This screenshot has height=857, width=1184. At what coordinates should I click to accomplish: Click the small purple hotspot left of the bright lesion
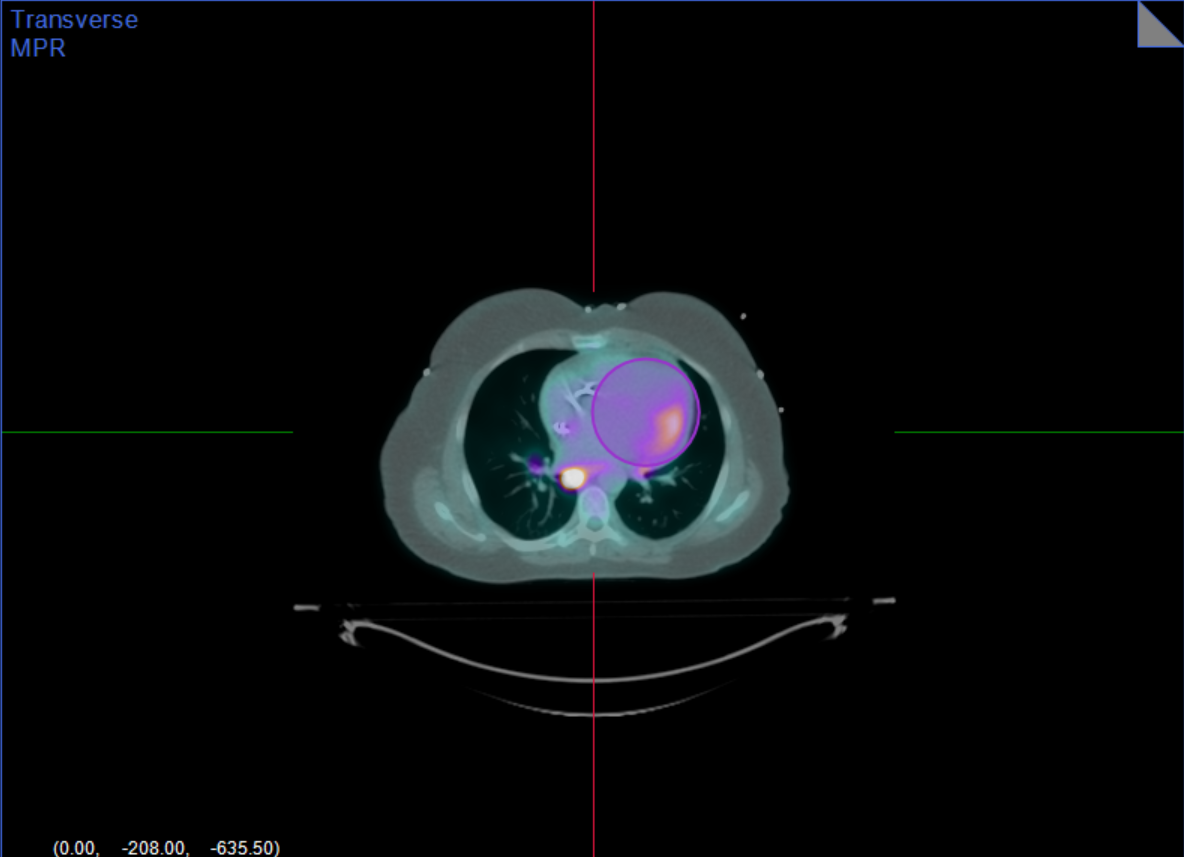538,465
